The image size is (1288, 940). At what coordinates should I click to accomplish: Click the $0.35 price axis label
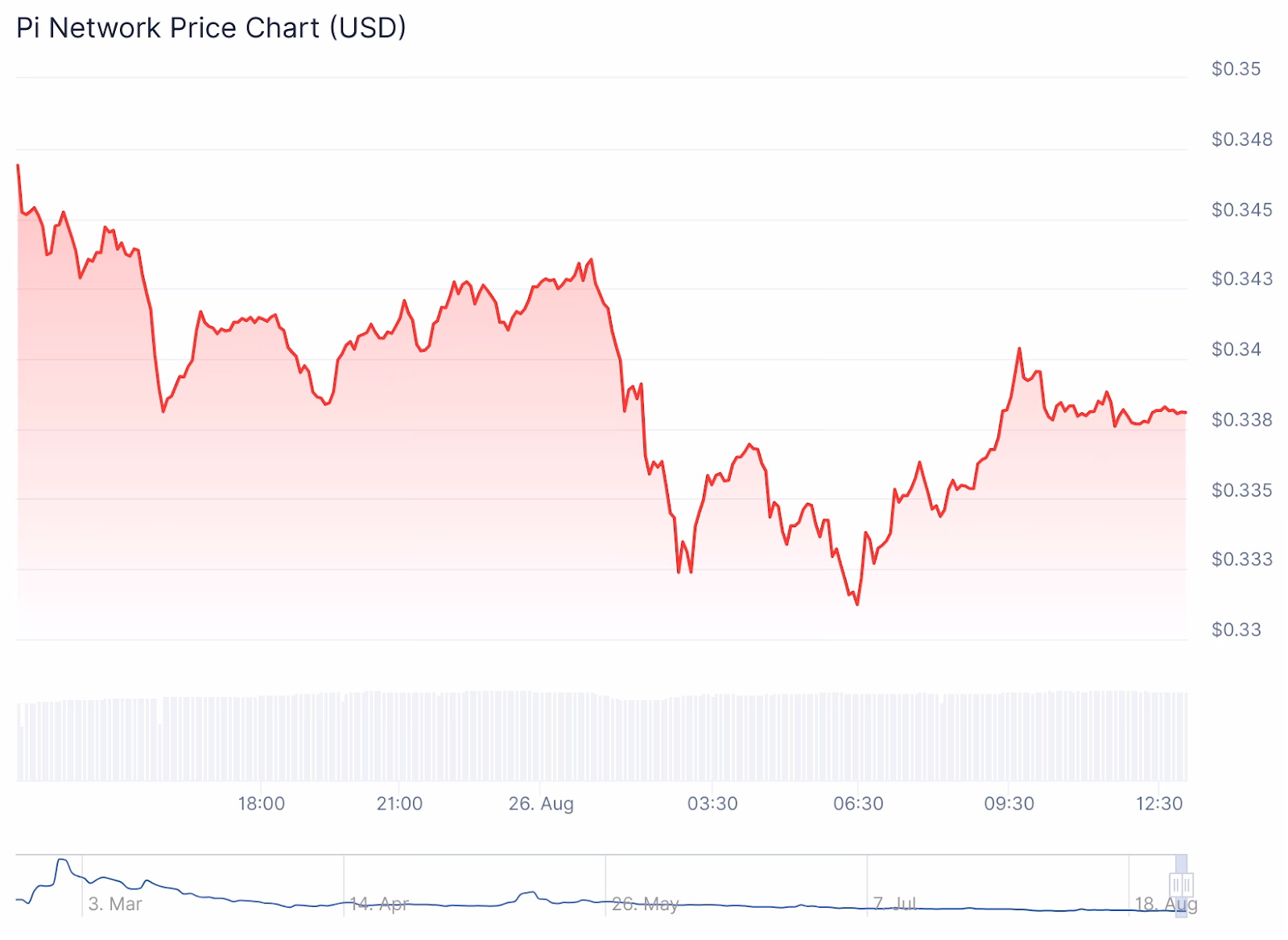pos(1236,69)
